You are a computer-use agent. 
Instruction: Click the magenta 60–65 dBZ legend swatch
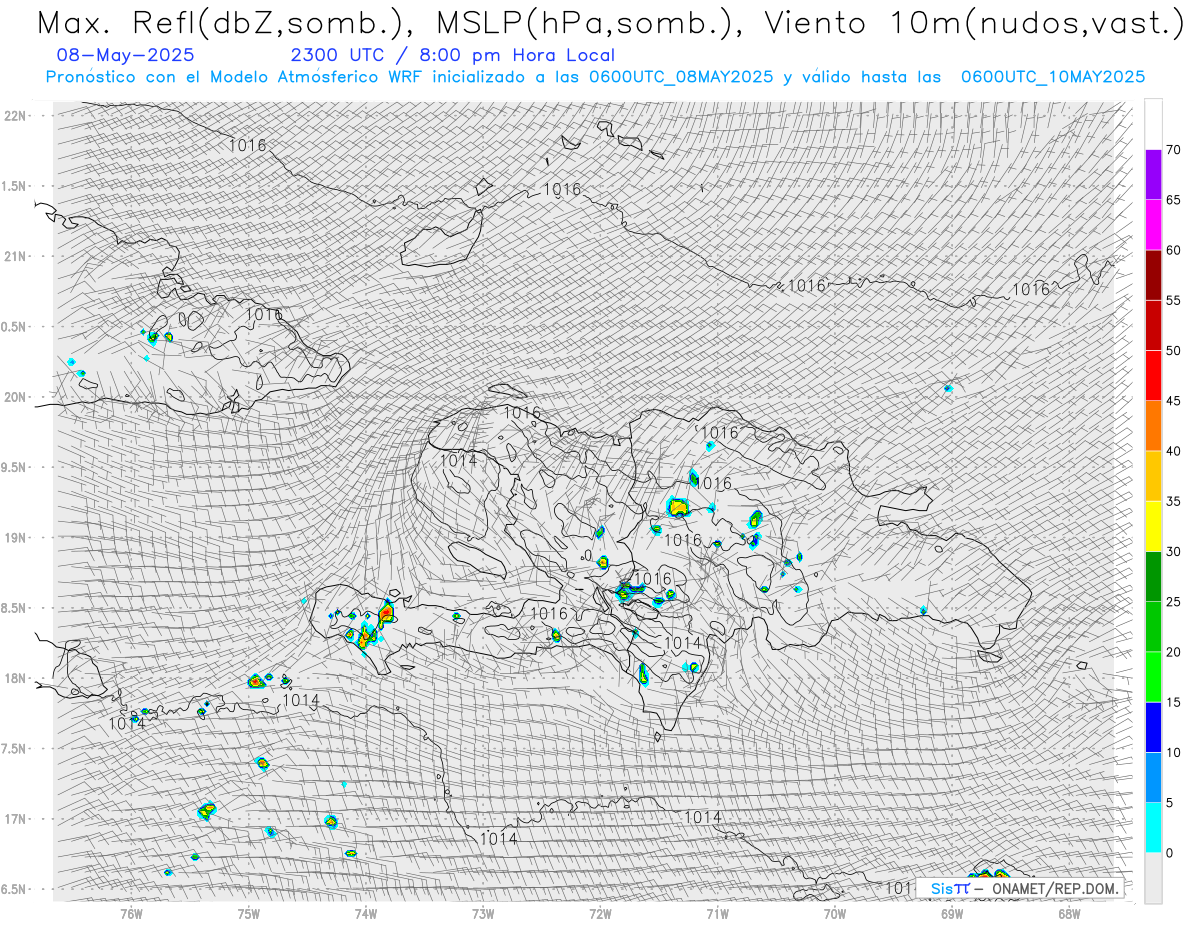point(1153,225)
